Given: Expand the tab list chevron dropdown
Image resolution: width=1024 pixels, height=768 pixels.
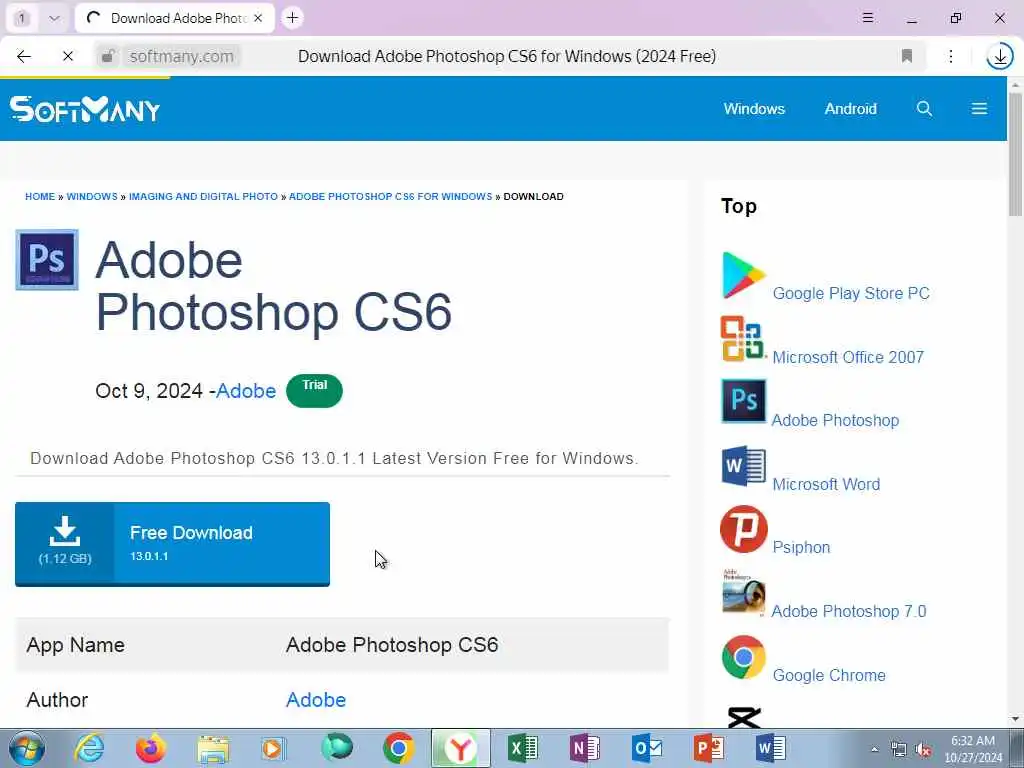Looking at the screenshot, I should [x=54, y=18].
